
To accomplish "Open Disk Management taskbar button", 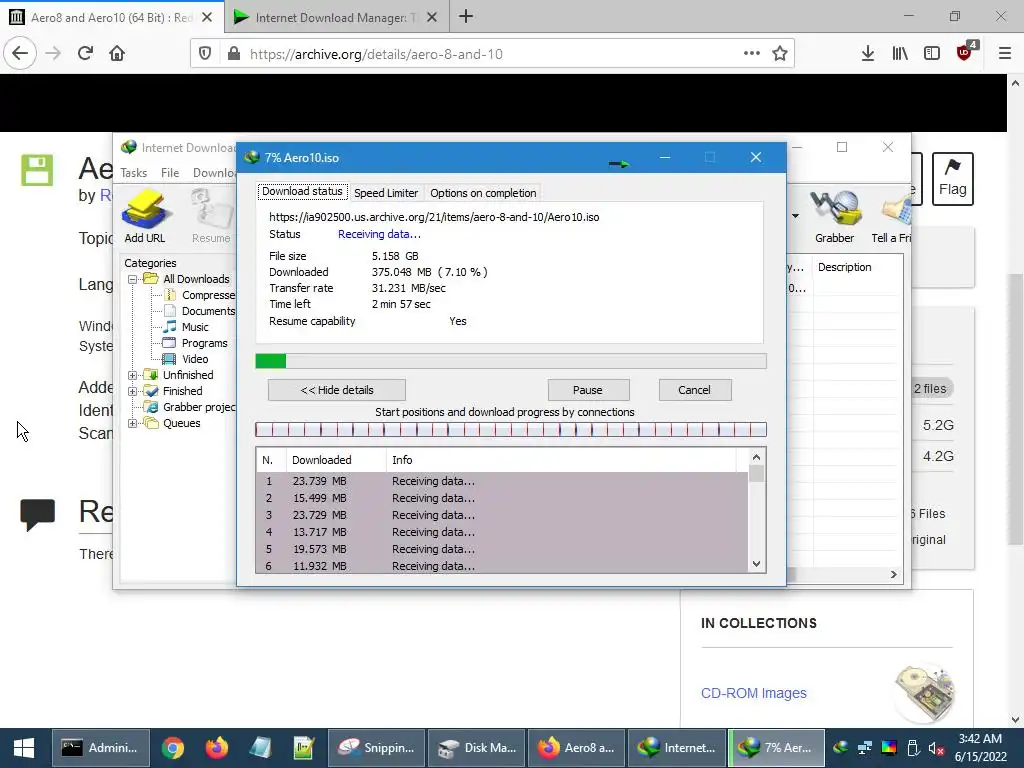I will point(477,748).
